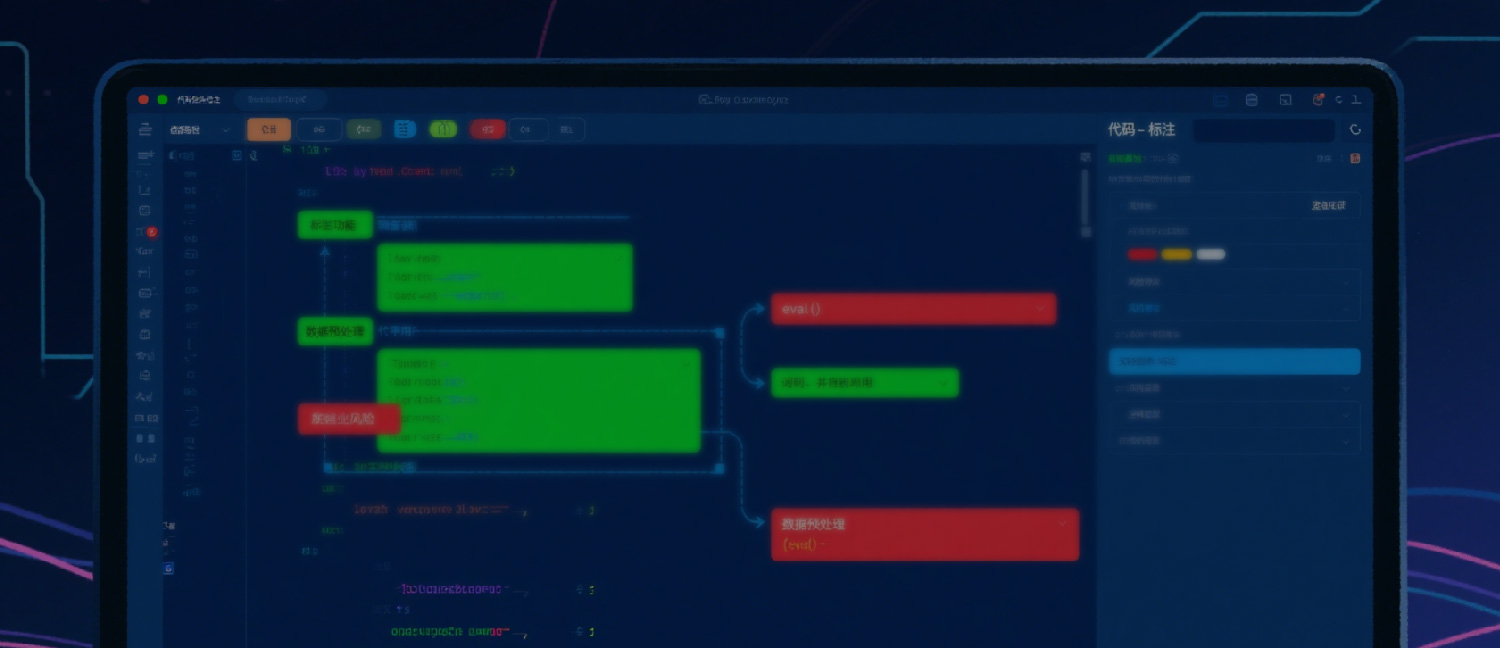Click the orange button in the top toolbar

coord(268,129)
